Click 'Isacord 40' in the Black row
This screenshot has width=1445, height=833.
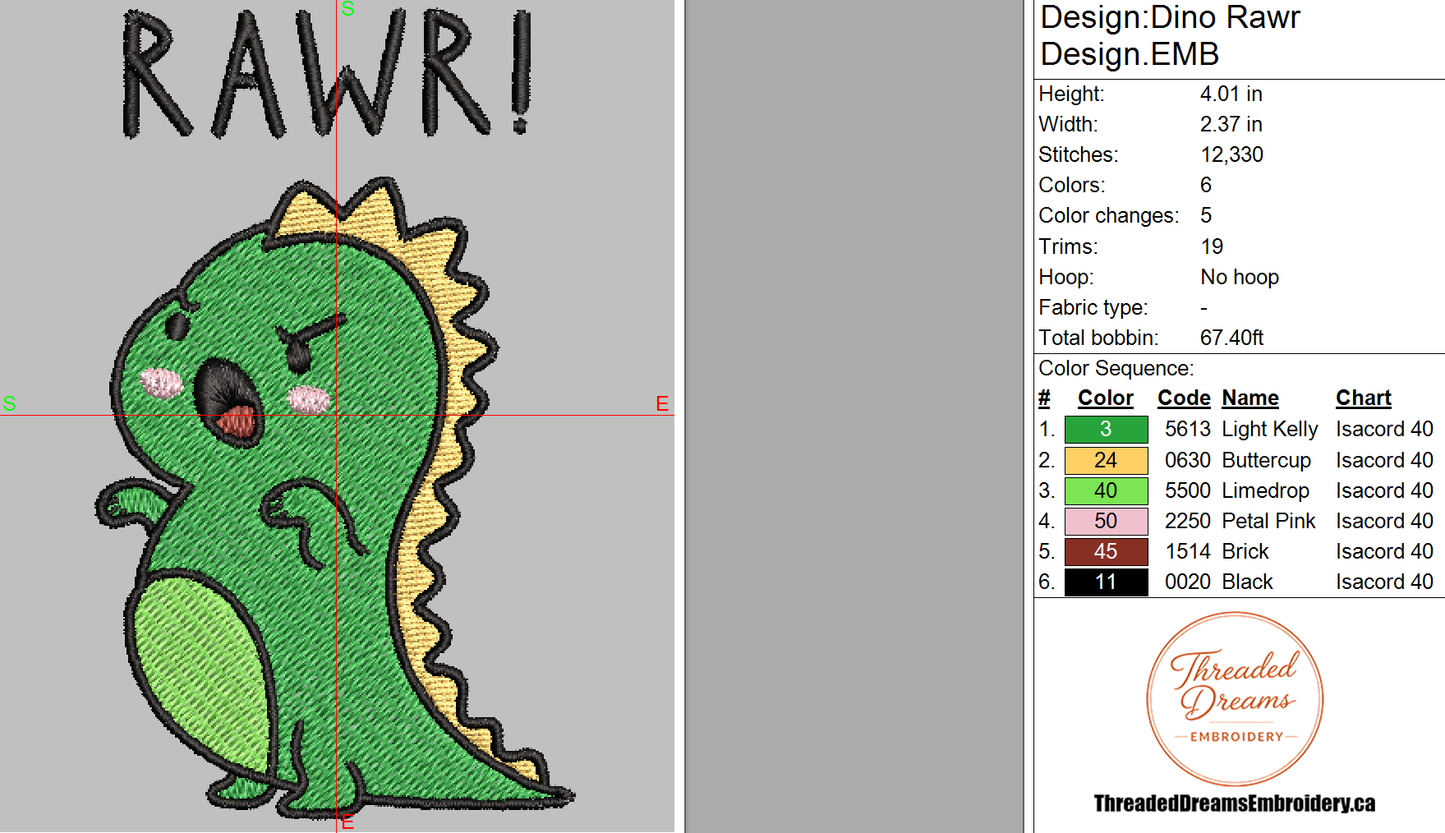click(x=1385, y=582)
